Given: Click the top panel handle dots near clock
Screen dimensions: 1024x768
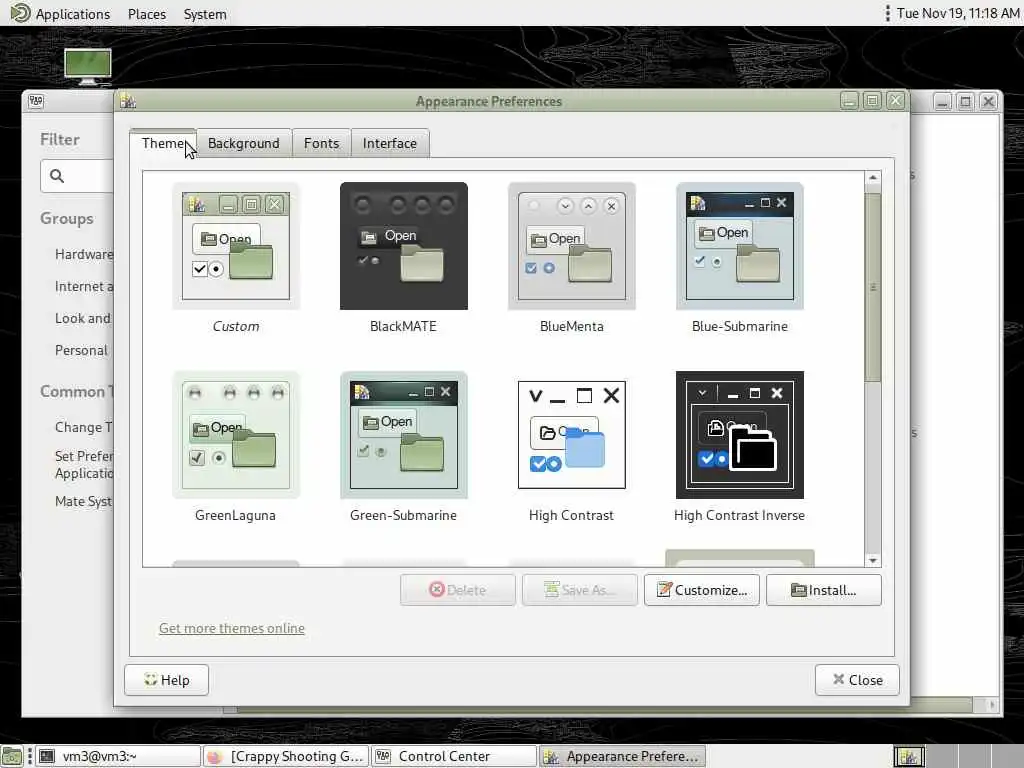Looking at the screenshot, I should pos(887,13).
